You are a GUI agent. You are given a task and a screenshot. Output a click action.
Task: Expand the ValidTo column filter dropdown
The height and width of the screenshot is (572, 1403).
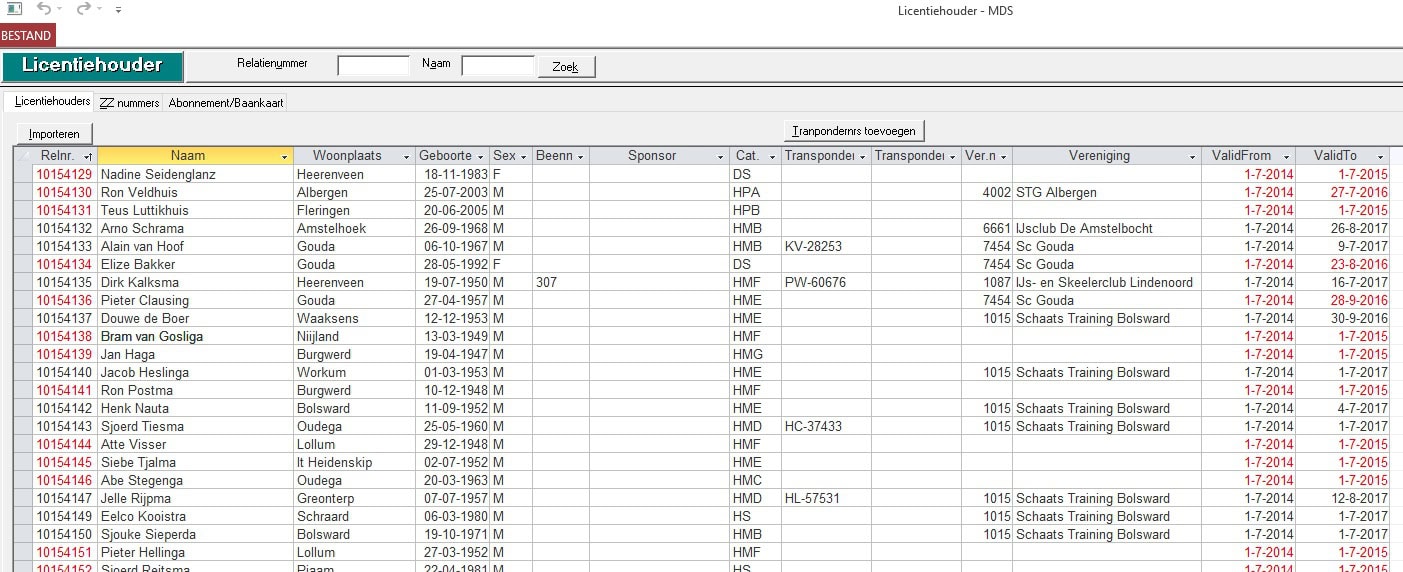(1381, 157)
